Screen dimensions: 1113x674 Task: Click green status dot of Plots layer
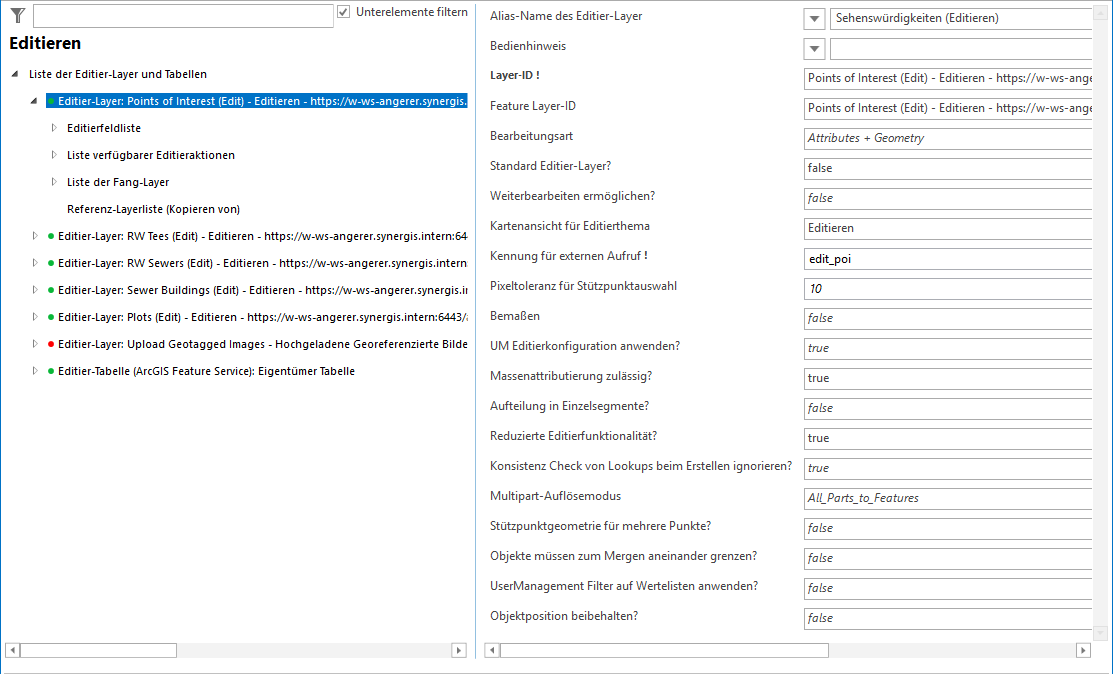[50, 317]
